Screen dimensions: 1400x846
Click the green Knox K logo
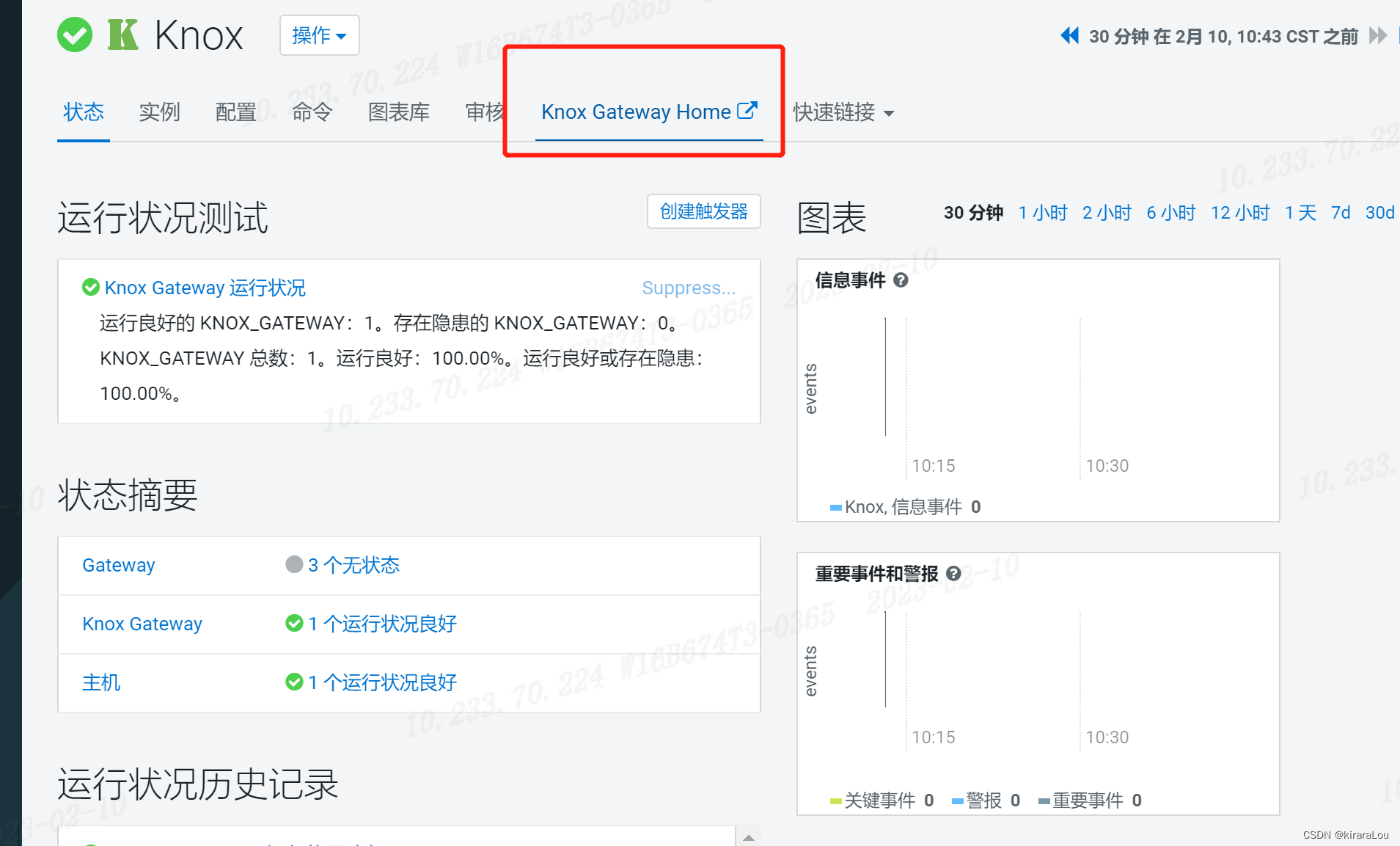point(123,34)
